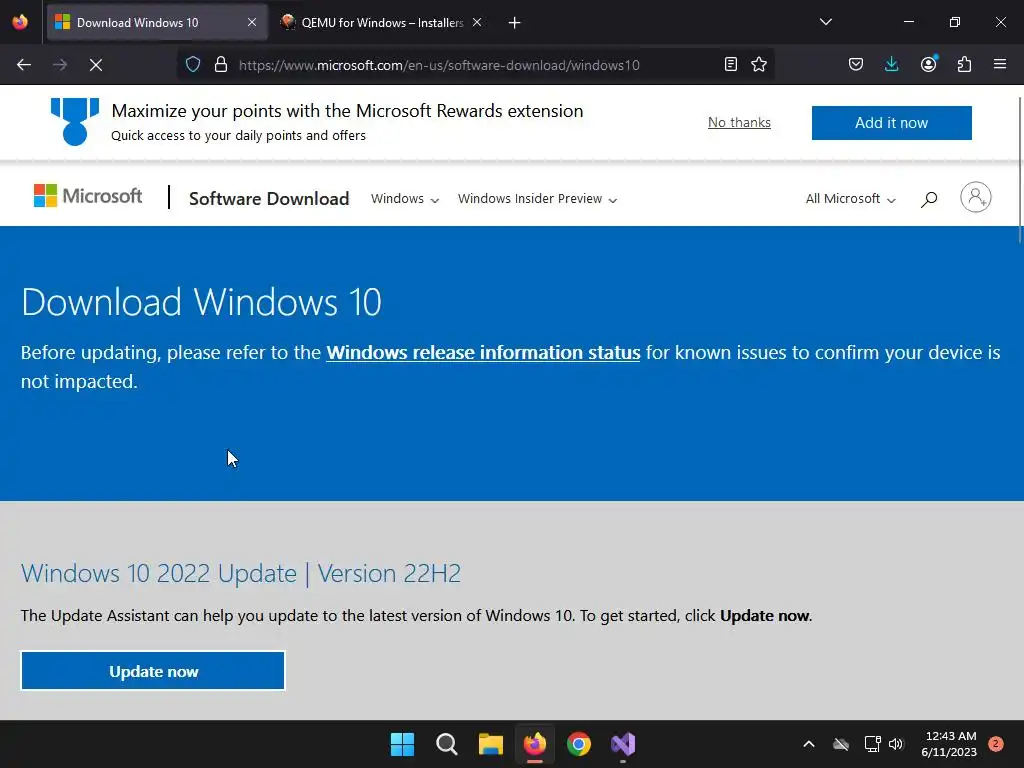Click the page vertical scrollbar
The height and width of the screenshot is (768, 1024).
click(1020, 170)
